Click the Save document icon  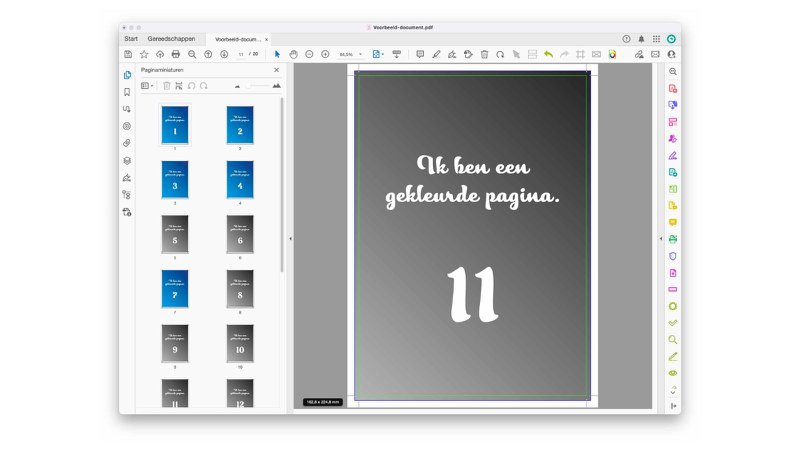[129, 54]
